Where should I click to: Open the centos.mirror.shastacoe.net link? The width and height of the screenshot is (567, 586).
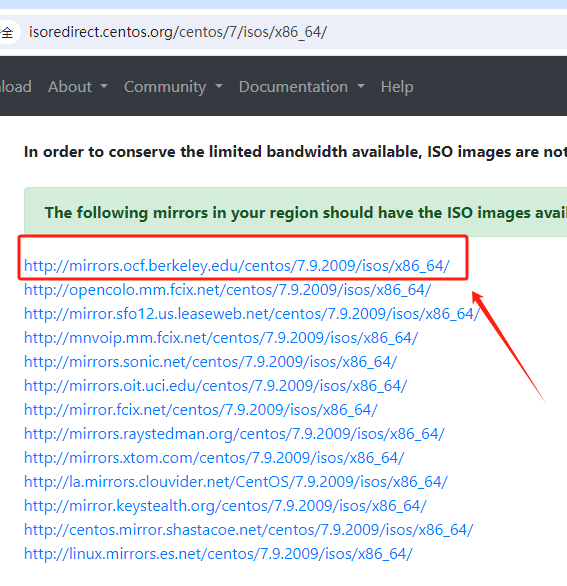249,530
